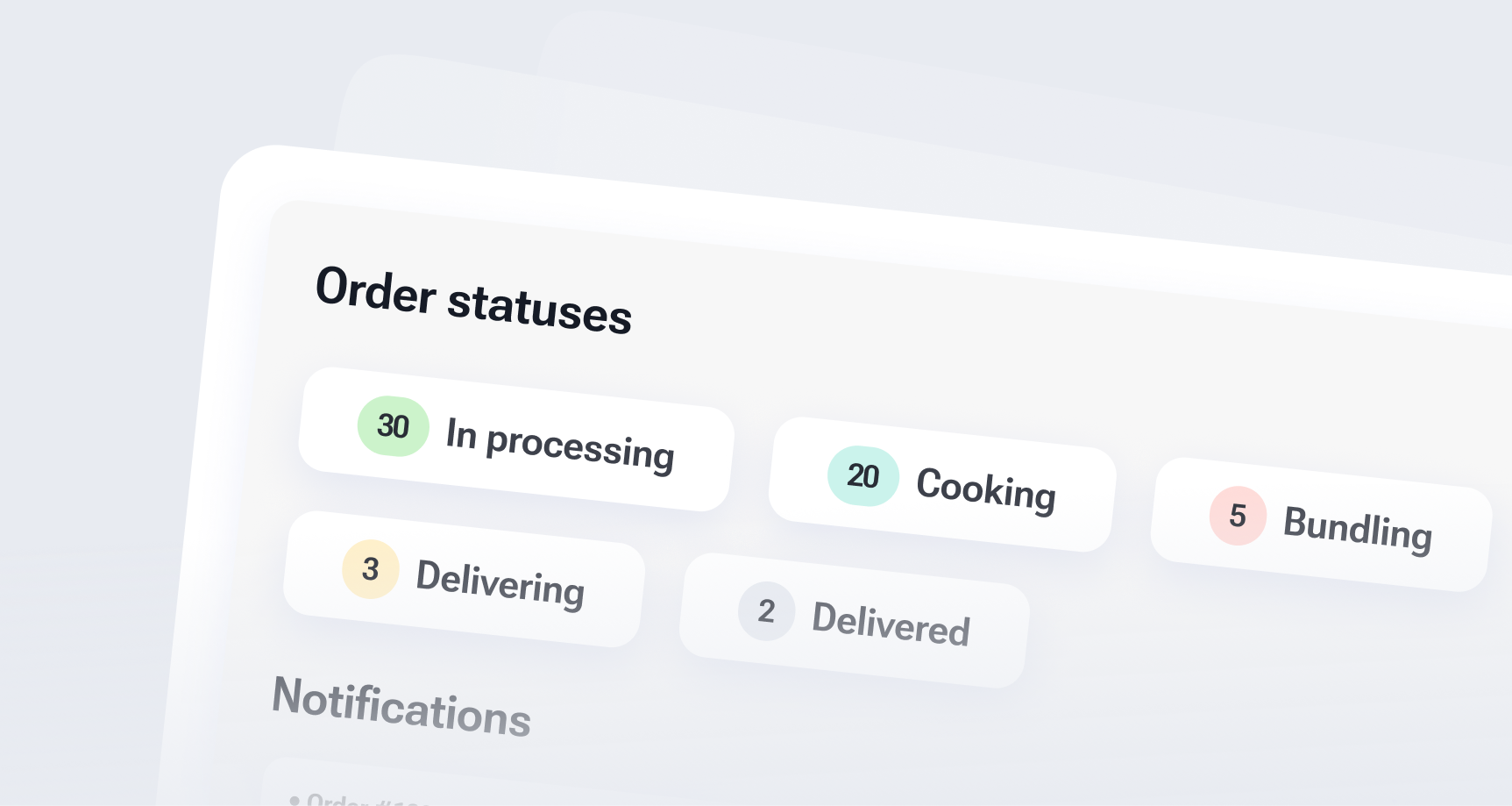The image size is (1512, 806).
Task: Click the Notifications section heading
Action: tap(401, 707)
